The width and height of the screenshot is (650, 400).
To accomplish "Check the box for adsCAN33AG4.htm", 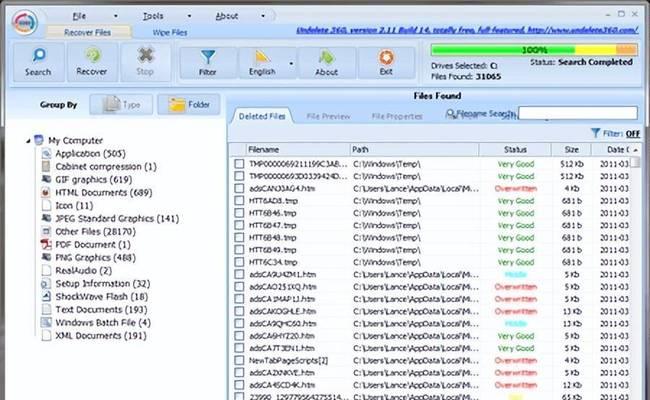I will click(x=239, y=189).
